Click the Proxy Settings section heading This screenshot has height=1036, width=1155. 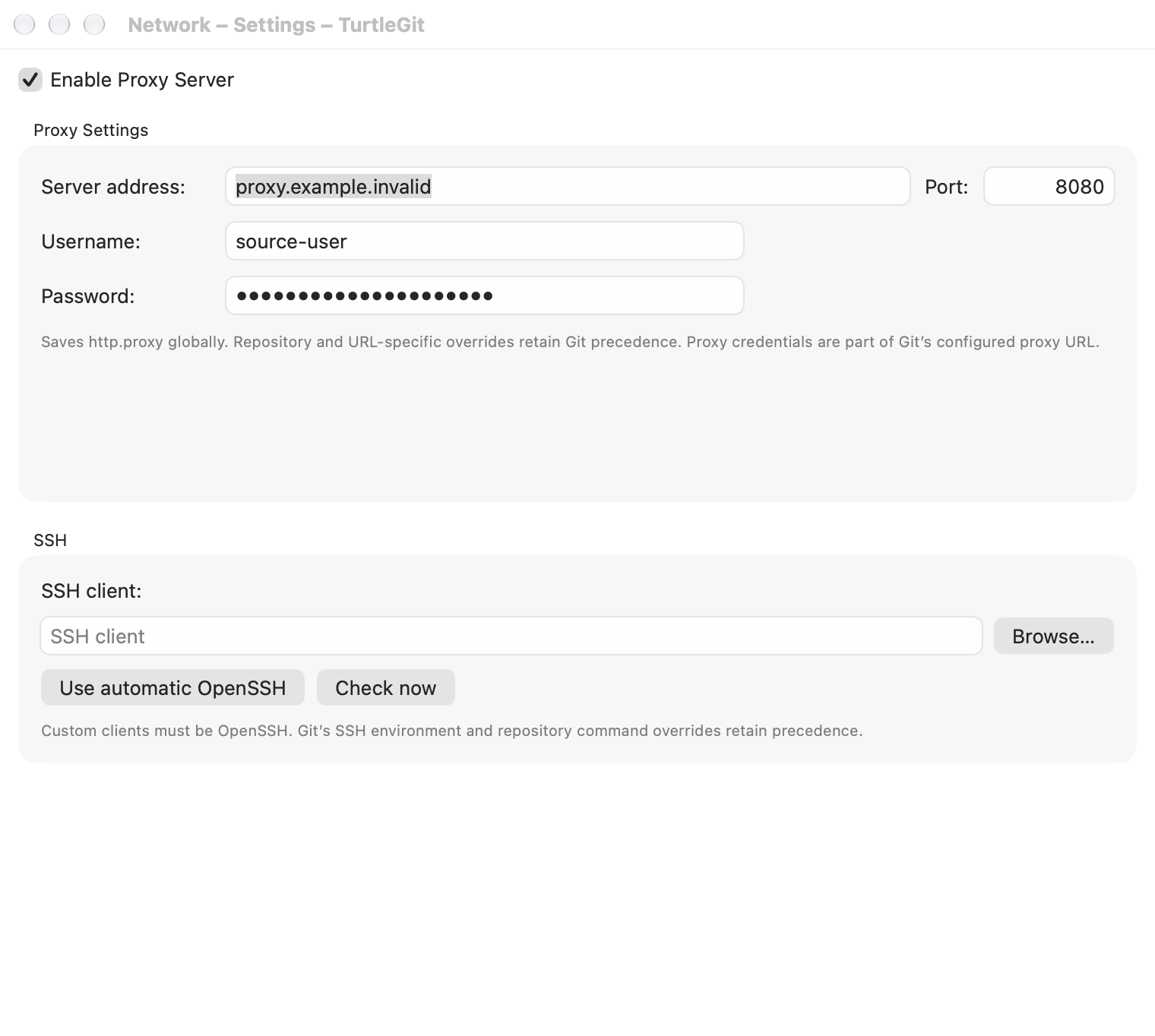(x=90, y=130)
